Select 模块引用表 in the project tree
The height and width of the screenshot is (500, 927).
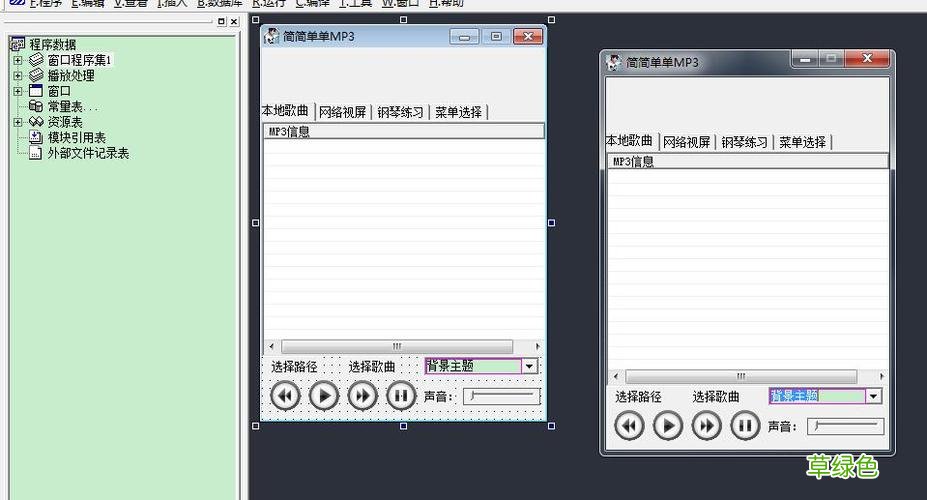pos(76,137)
